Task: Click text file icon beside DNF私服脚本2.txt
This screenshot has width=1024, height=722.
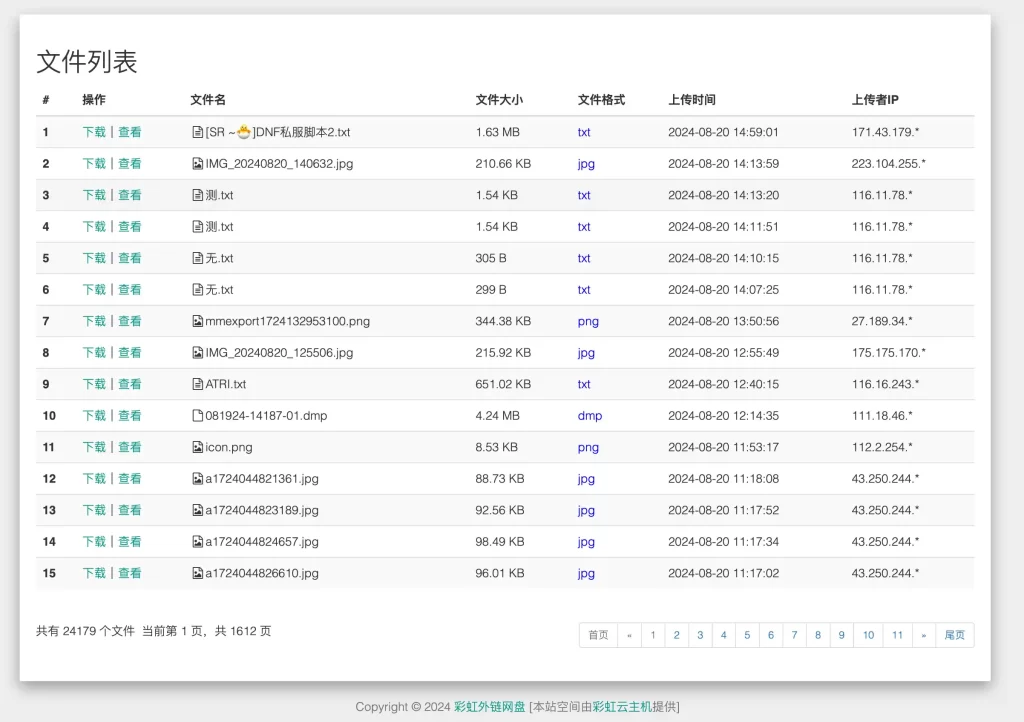Action: tap(197, 132)
